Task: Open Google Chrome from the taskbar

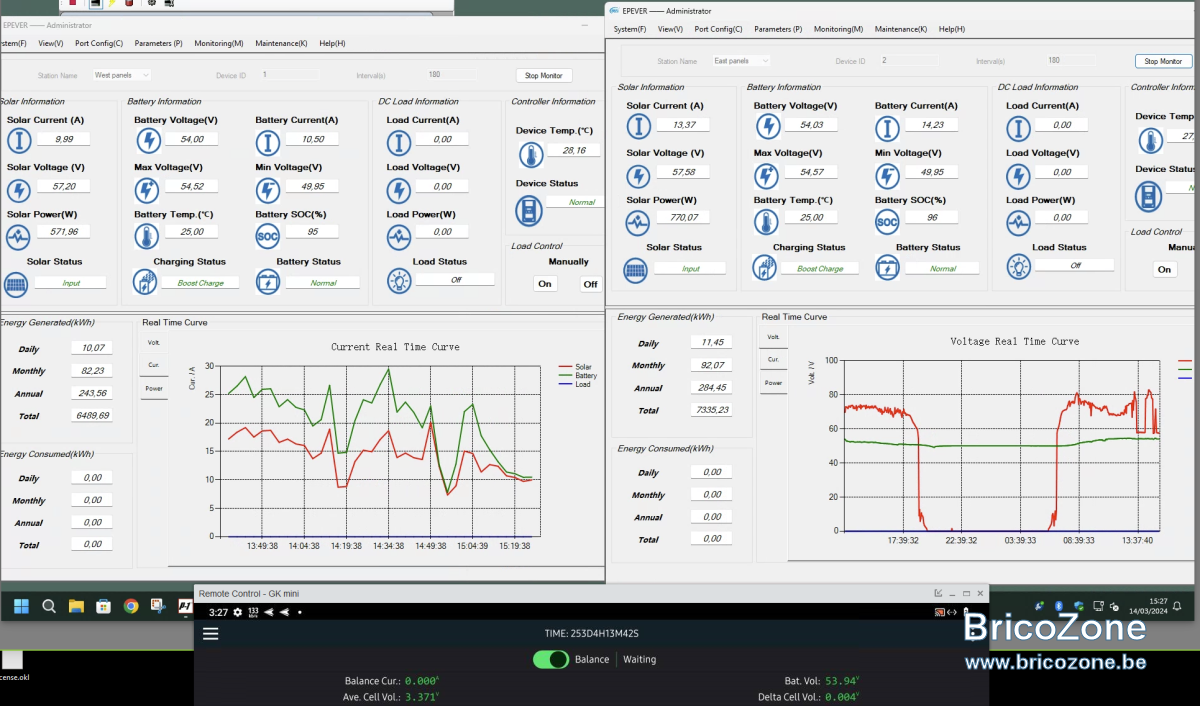Action: tap(130, 605)
